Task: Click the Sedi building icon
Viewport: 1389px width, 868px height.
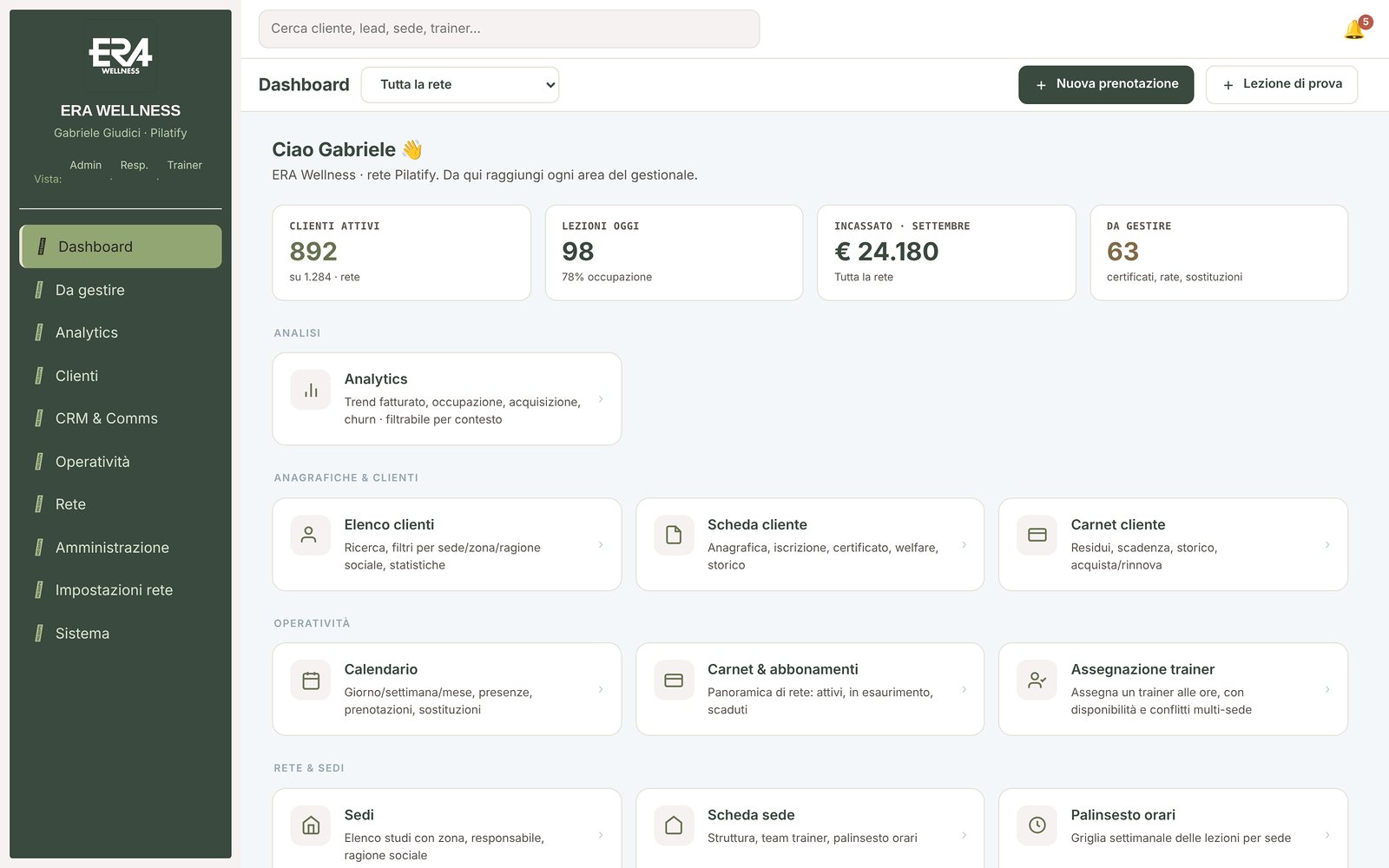Action: [x=311, y=825]
